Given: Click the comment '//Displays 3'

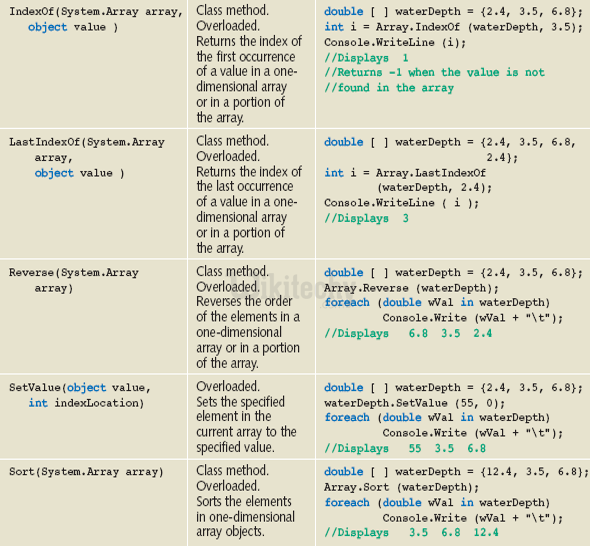Looking at the screenshot, I should coord(366,218).
